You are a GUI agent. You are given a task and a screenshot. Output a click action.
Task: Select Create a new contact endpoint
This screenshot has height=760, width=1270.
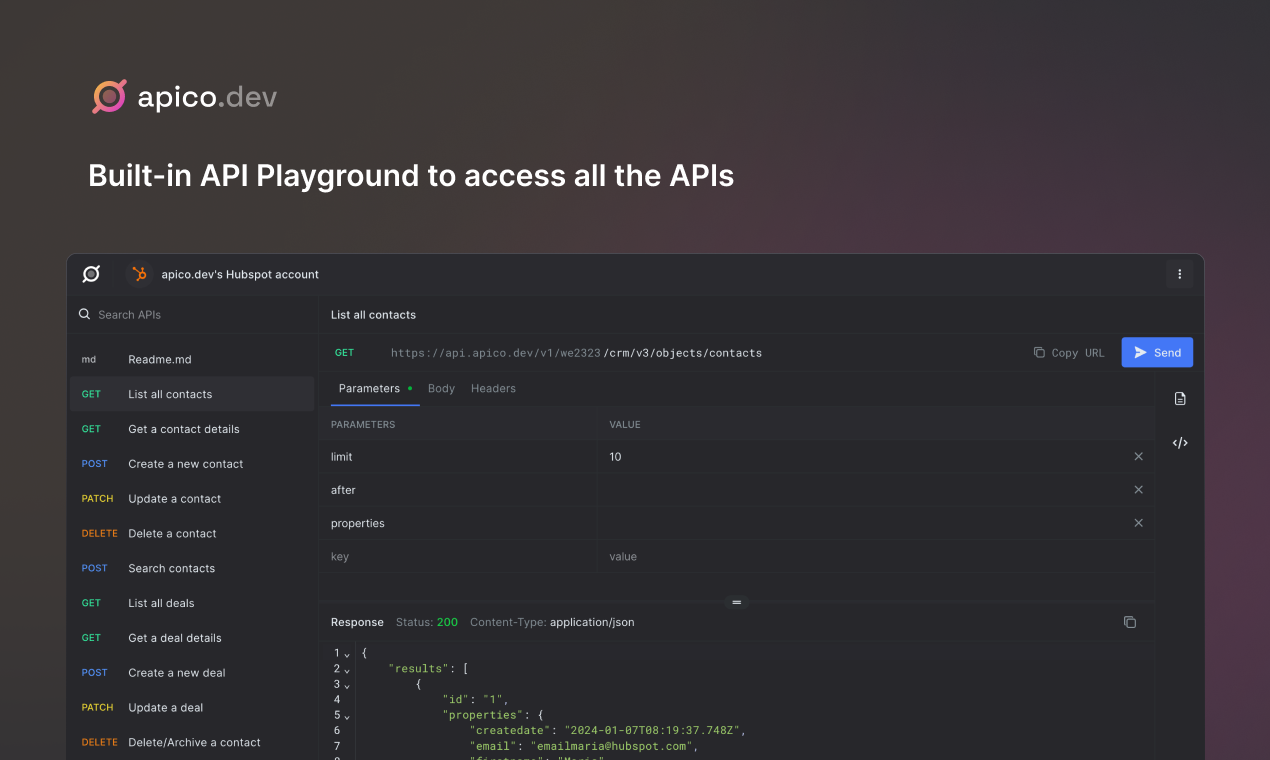(x=192, y=464)
